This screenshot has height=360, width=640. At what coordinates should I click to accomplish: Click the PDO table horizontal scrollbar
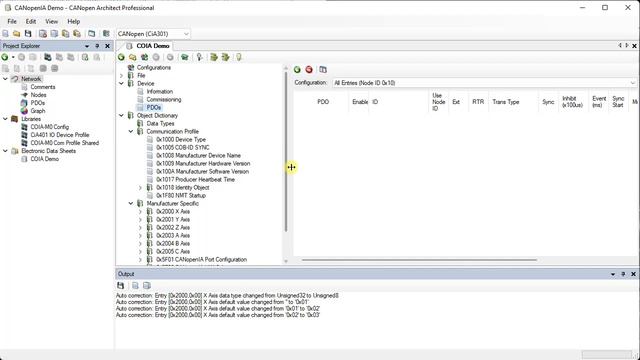419,260
